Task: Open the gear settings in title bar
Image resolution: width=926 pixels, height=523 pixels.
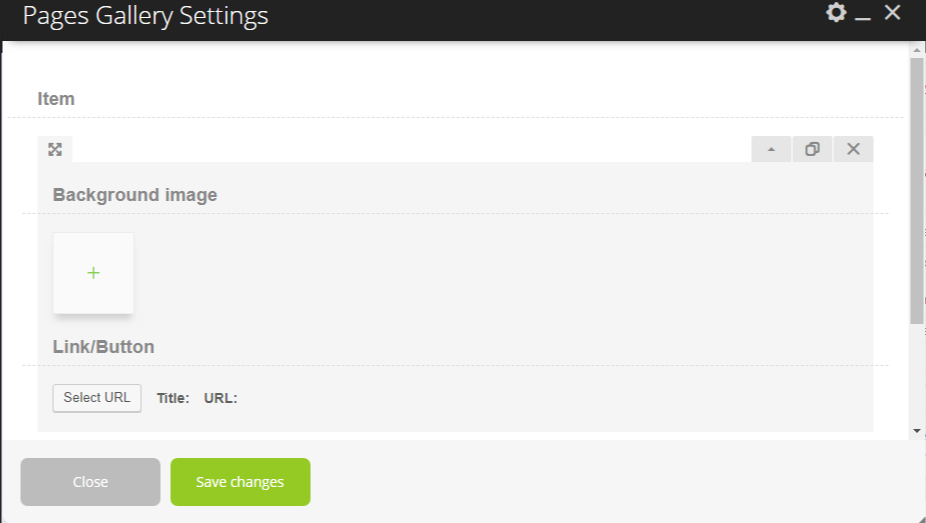Action: coord(836,12)
